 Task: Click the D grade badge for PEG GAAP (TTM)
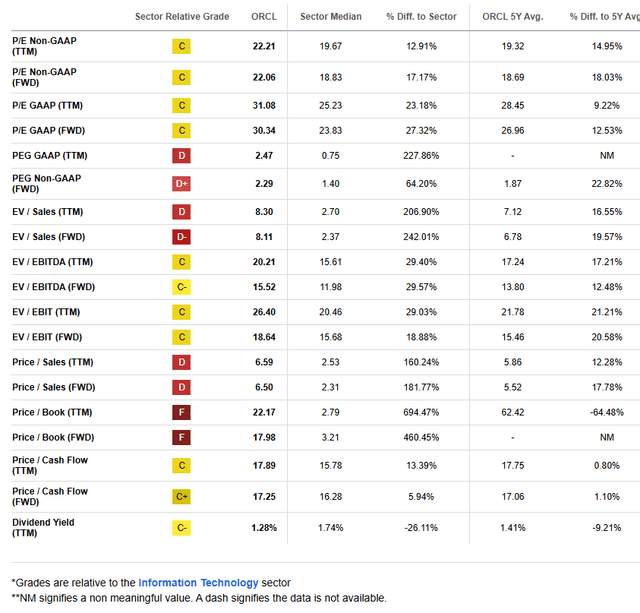[181, 155]
